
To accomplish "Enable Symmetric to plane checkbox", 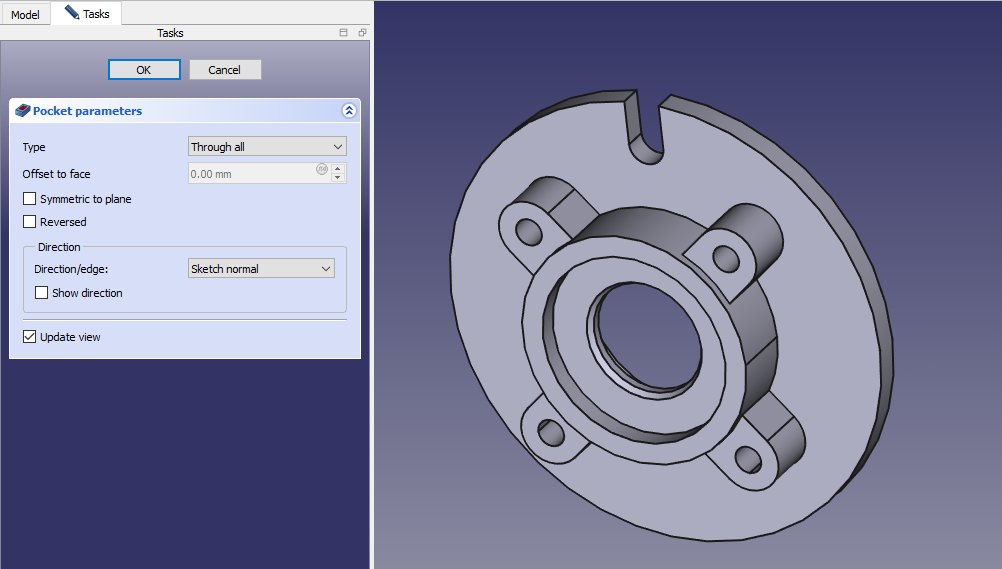I will (x=30, y=199).
